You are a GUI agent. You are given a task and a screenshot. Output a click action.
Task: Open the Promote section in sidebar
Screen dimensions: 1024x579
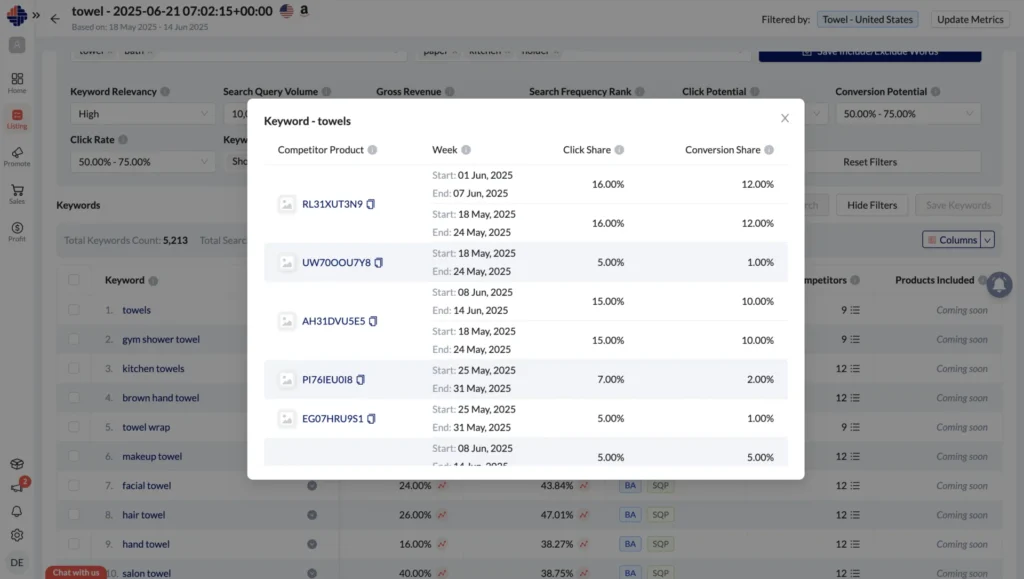pos(17,156)
